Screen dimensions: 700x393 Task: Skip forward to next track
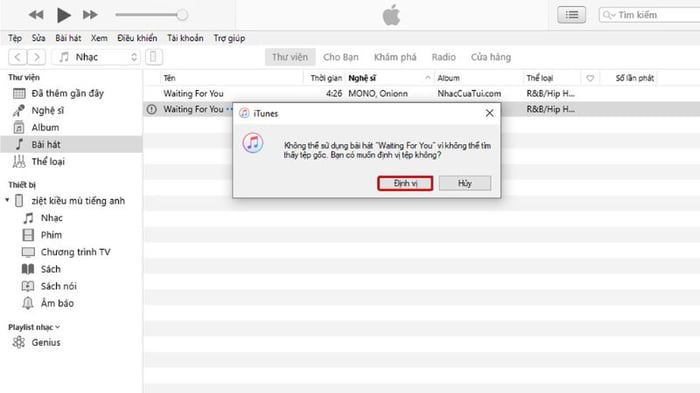pyautogui.click(x=90, y=15)
